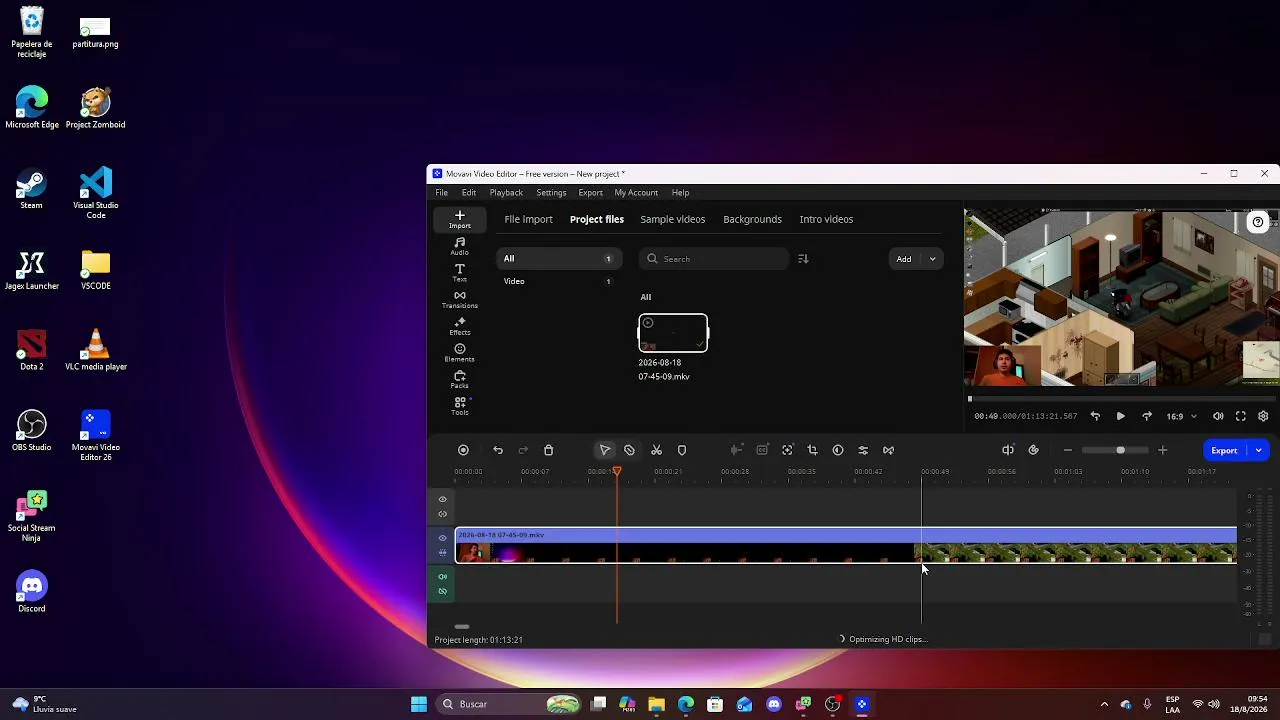
Task: Click the blue Export button
Action: click(x=1224, y=450)
